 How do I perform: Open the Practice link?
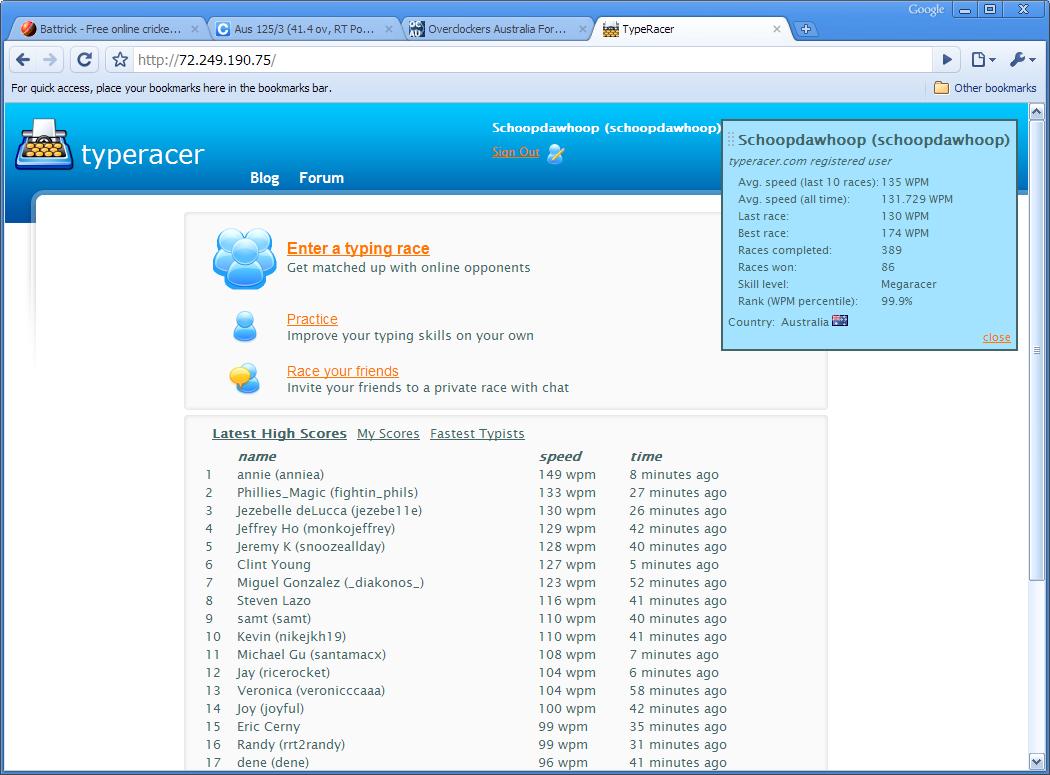312,319
